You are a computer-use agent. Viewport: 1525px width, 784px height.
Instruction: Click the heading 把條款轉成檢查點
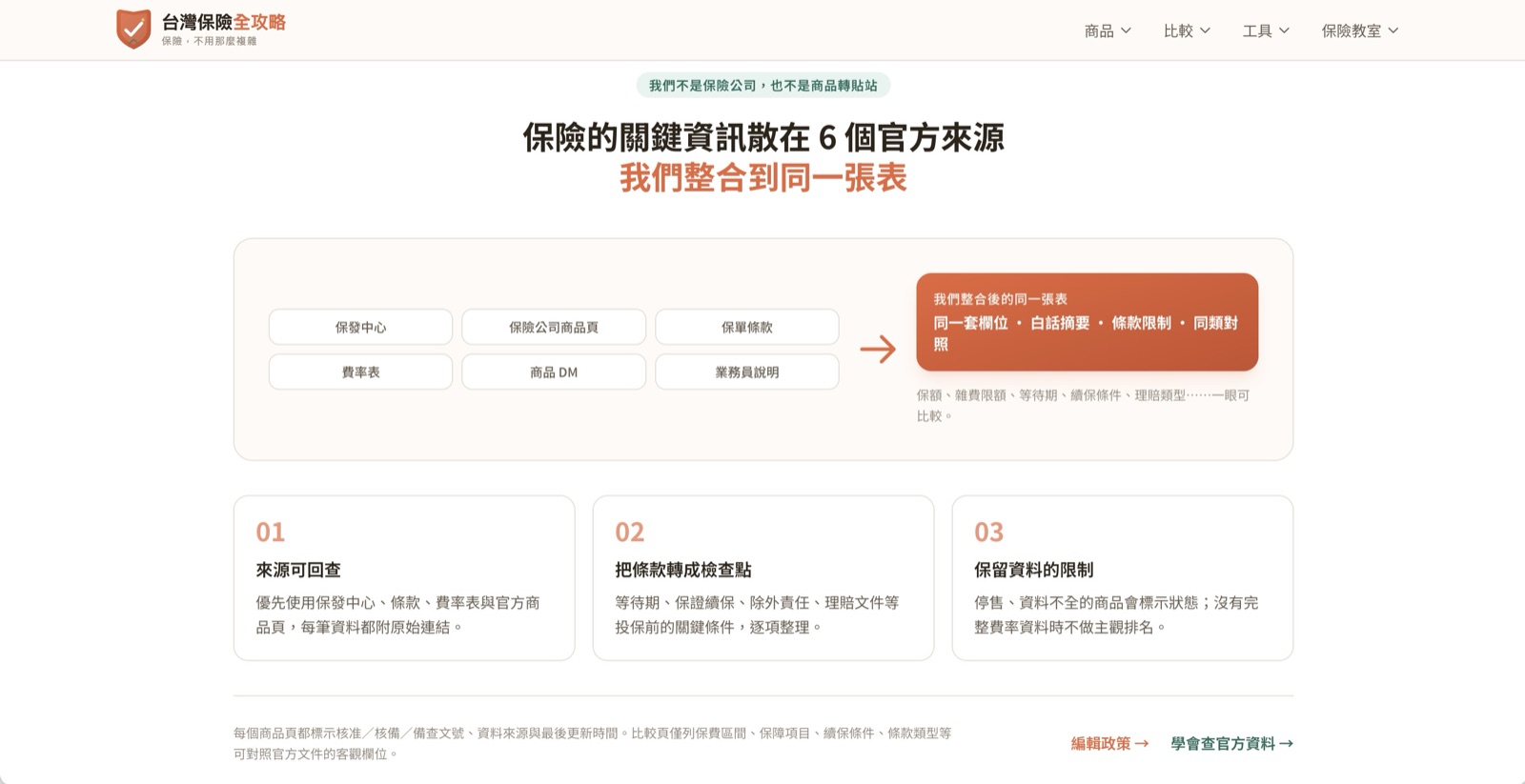683,570
